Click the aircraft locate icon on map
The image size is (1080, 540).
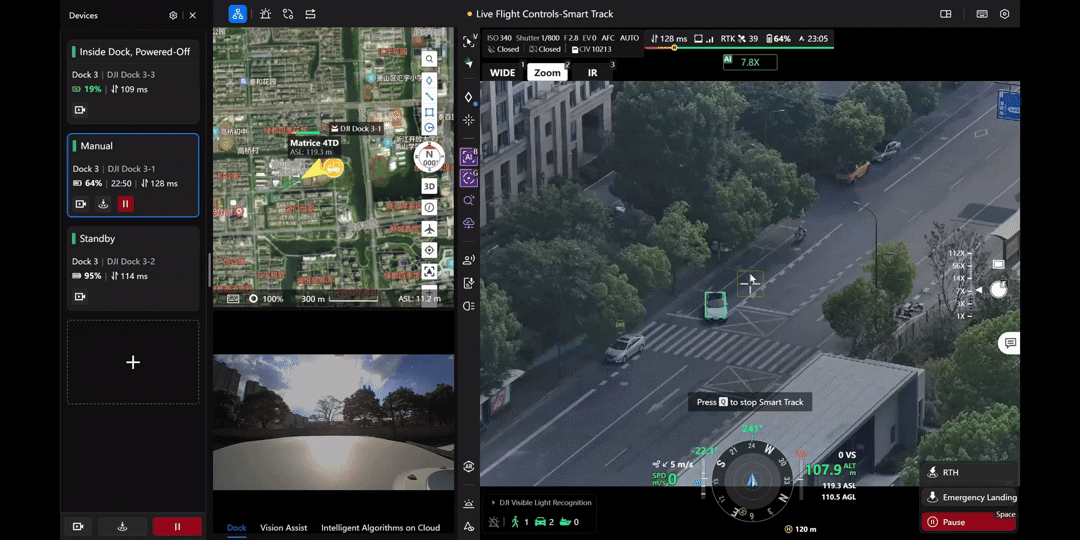tap(429, 229)
